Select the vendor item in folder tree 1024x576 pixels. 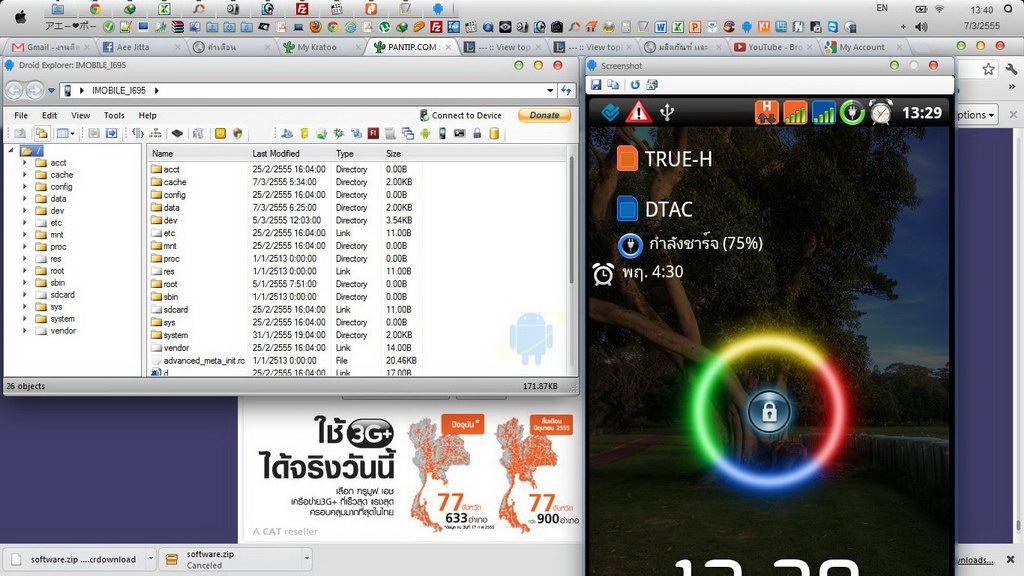point(63,330)
